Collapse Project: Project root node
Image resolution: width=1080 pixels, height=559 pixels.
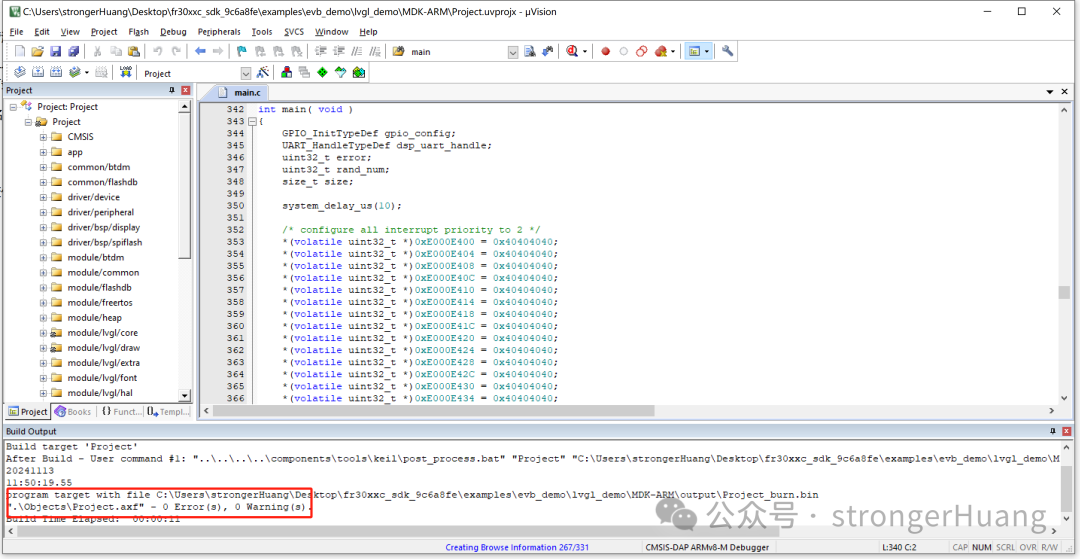point(13,107)
